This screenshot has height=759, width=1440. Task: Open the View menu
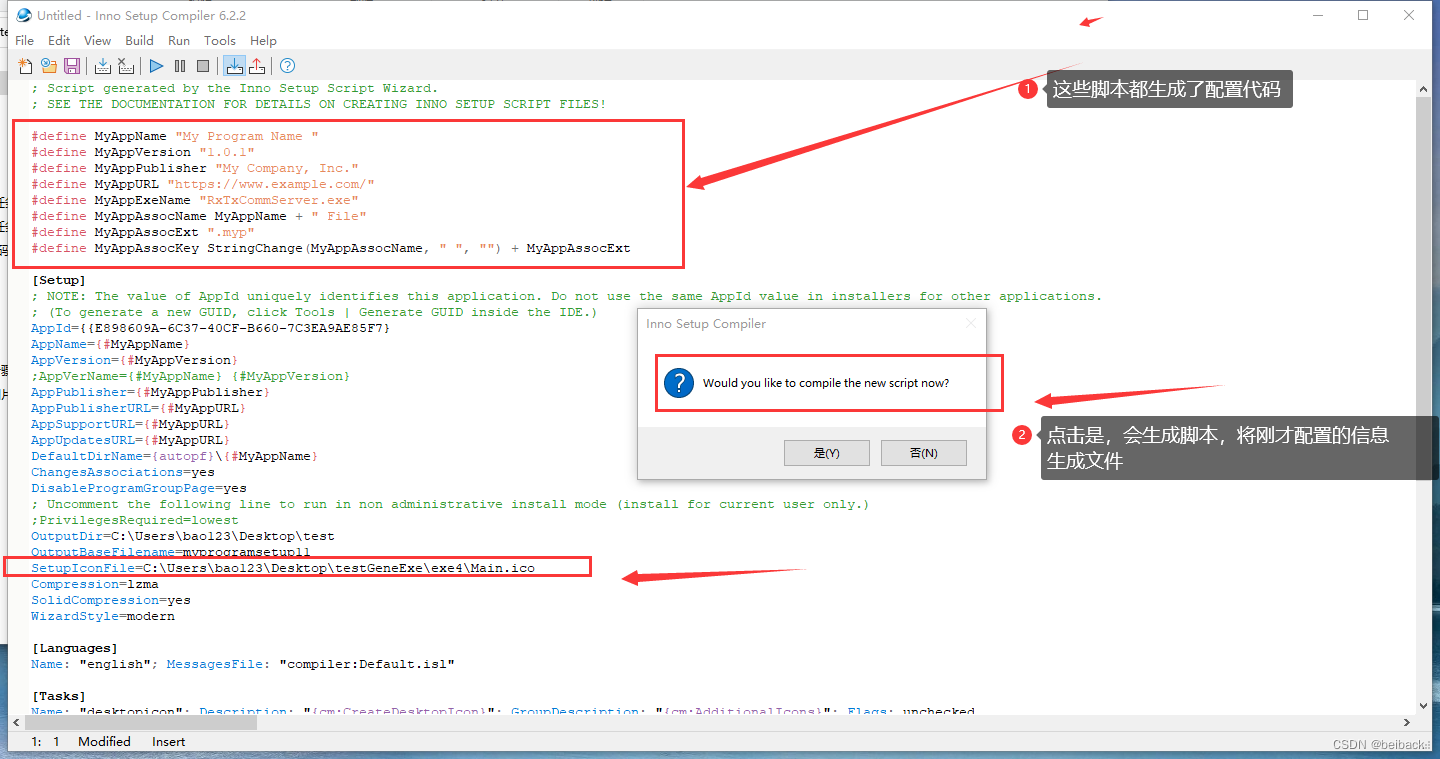tap(97, 40)
